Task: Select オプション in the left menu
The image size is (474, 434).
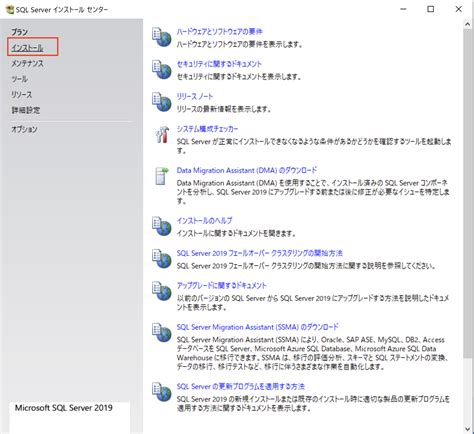Action: click(24, 129)
